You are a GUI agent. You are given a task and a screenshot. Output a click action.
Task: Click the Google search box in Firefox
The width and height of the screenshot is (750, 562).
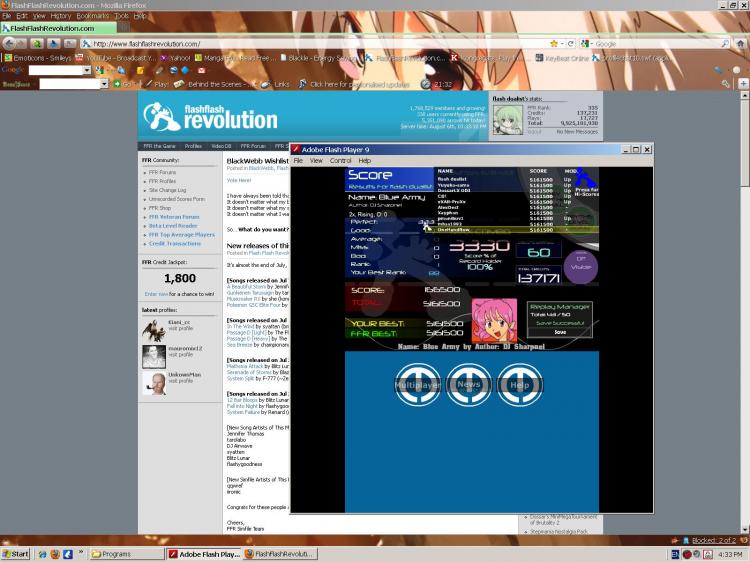coord(655,44)
